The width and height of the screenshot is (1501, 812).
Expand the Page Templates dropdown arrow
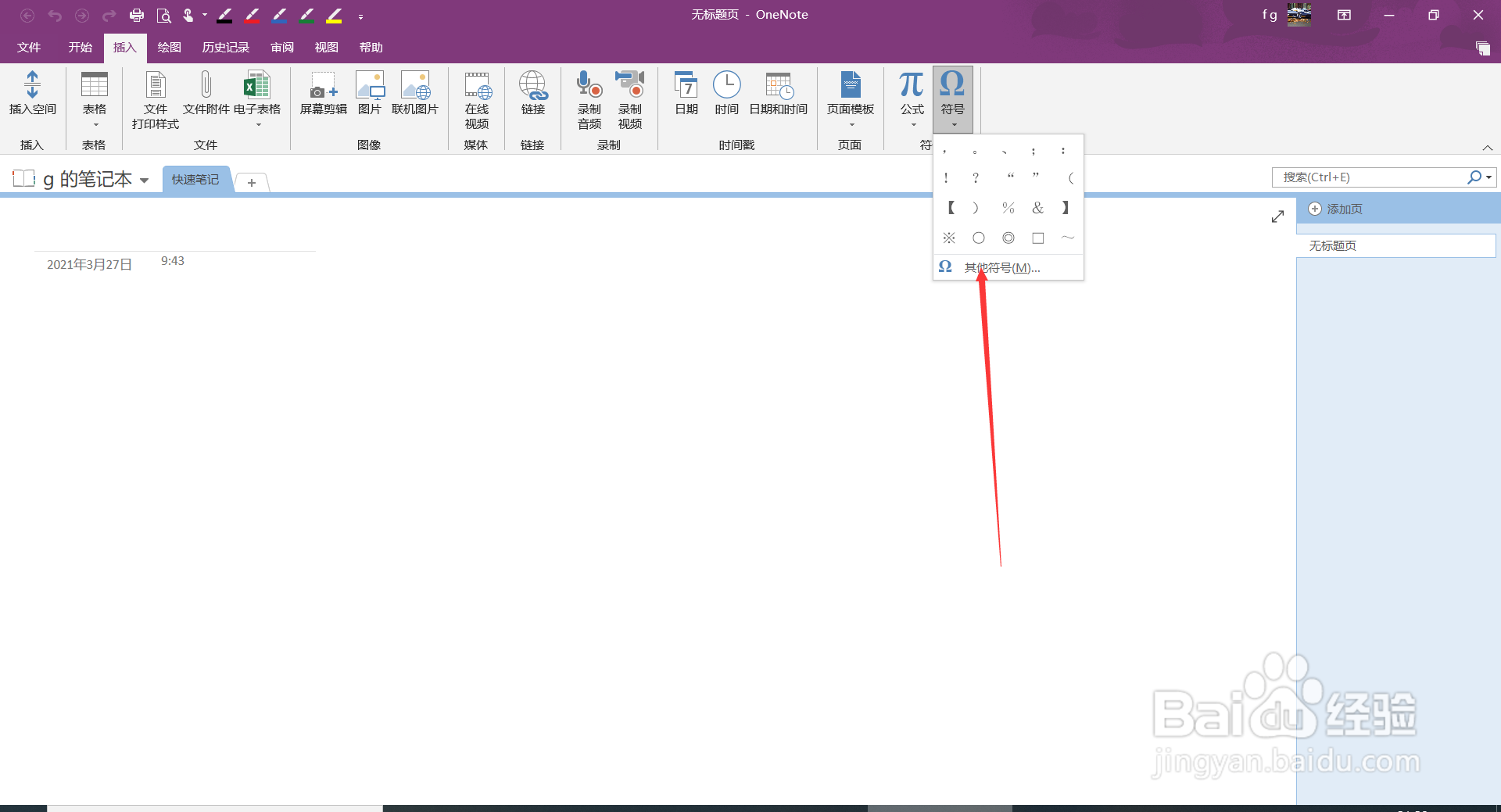tap(851, 125)
